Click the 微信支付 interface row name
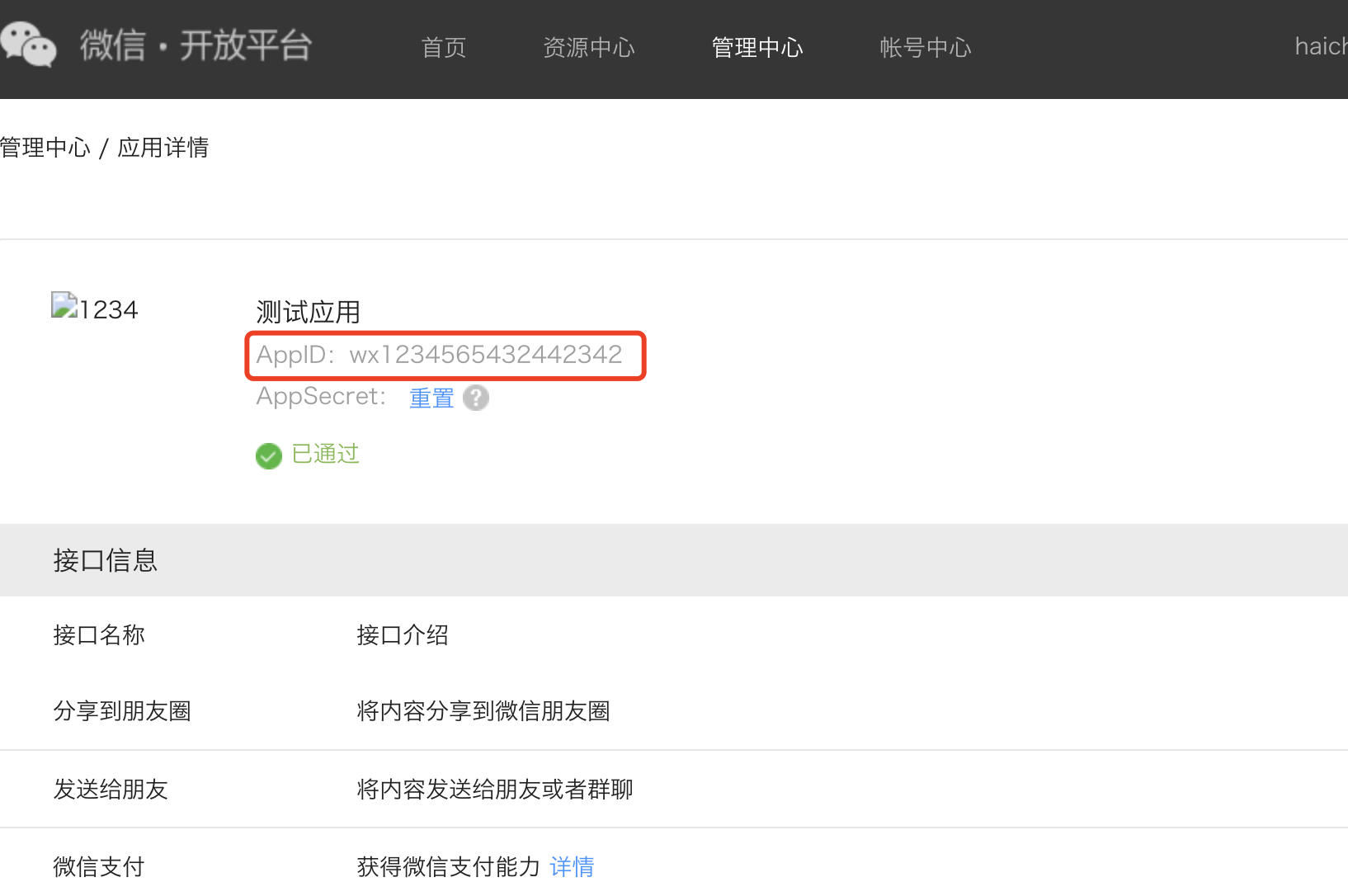Screen dimensions: 1348x896 [99, 867]
